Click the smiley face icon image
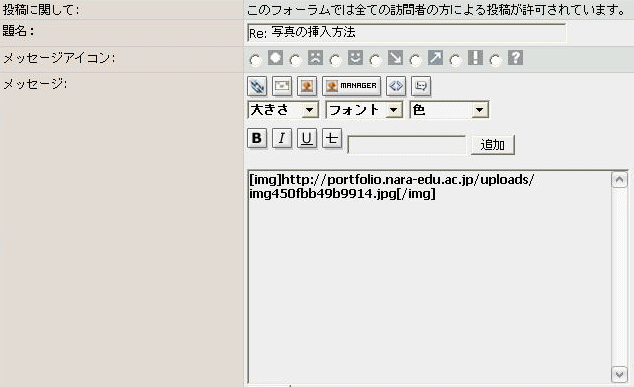 click(x=355, y=58)
